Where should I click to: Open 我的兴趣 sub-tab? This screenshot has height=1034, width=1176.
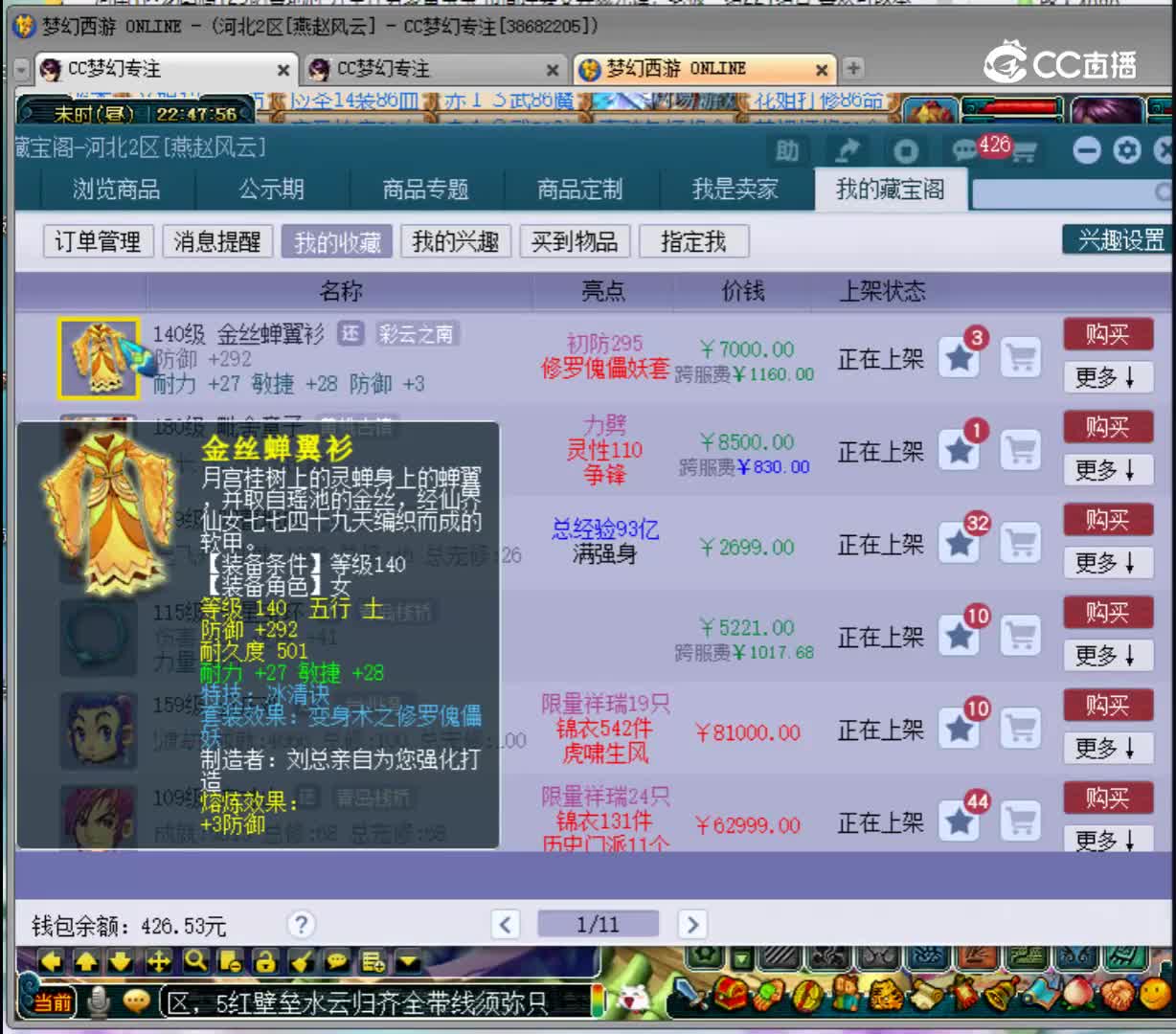click(456, 241)
